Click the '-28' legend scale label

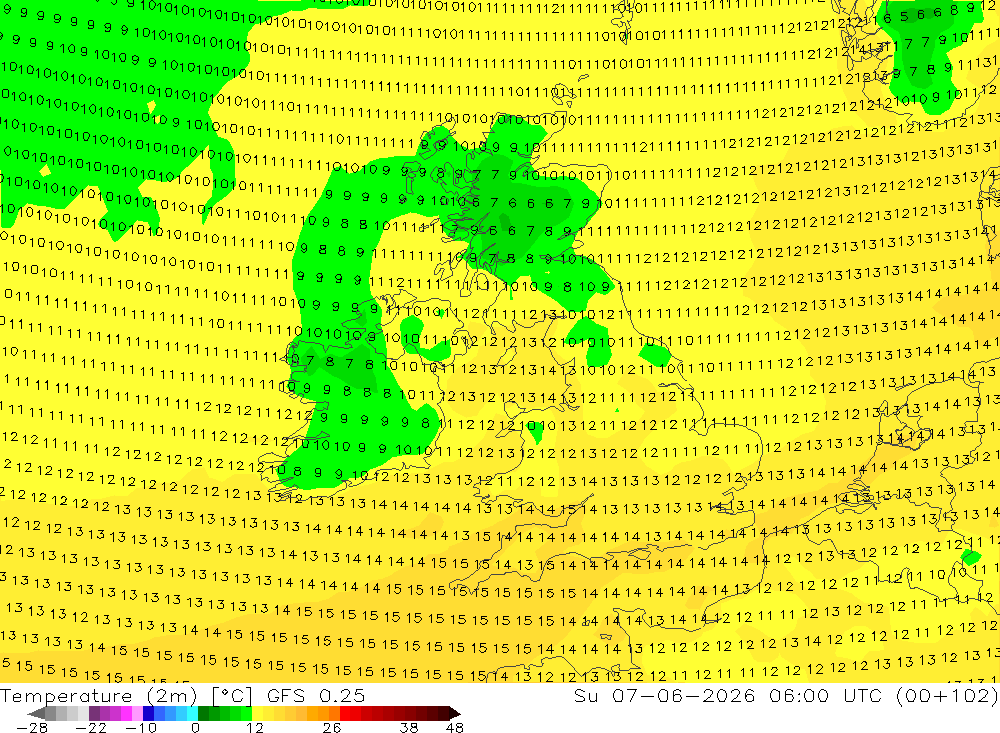[x=32, y=727]
